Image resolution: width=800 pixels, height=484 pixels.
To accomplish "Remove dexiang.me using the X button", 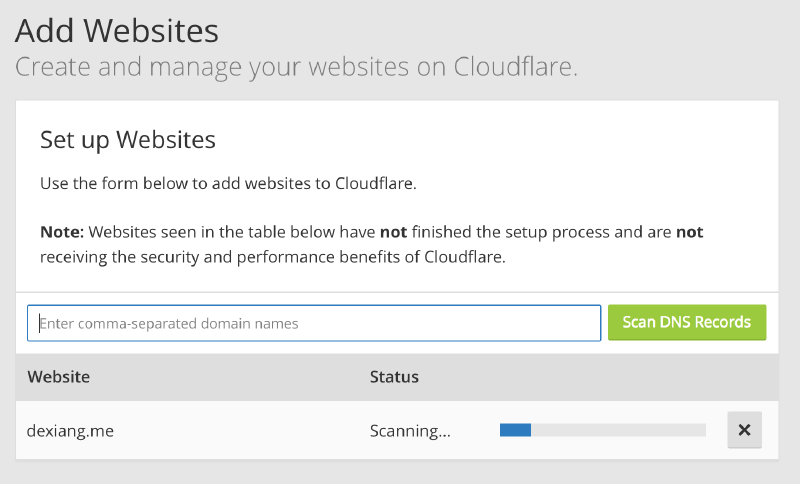I will point(744,430).
